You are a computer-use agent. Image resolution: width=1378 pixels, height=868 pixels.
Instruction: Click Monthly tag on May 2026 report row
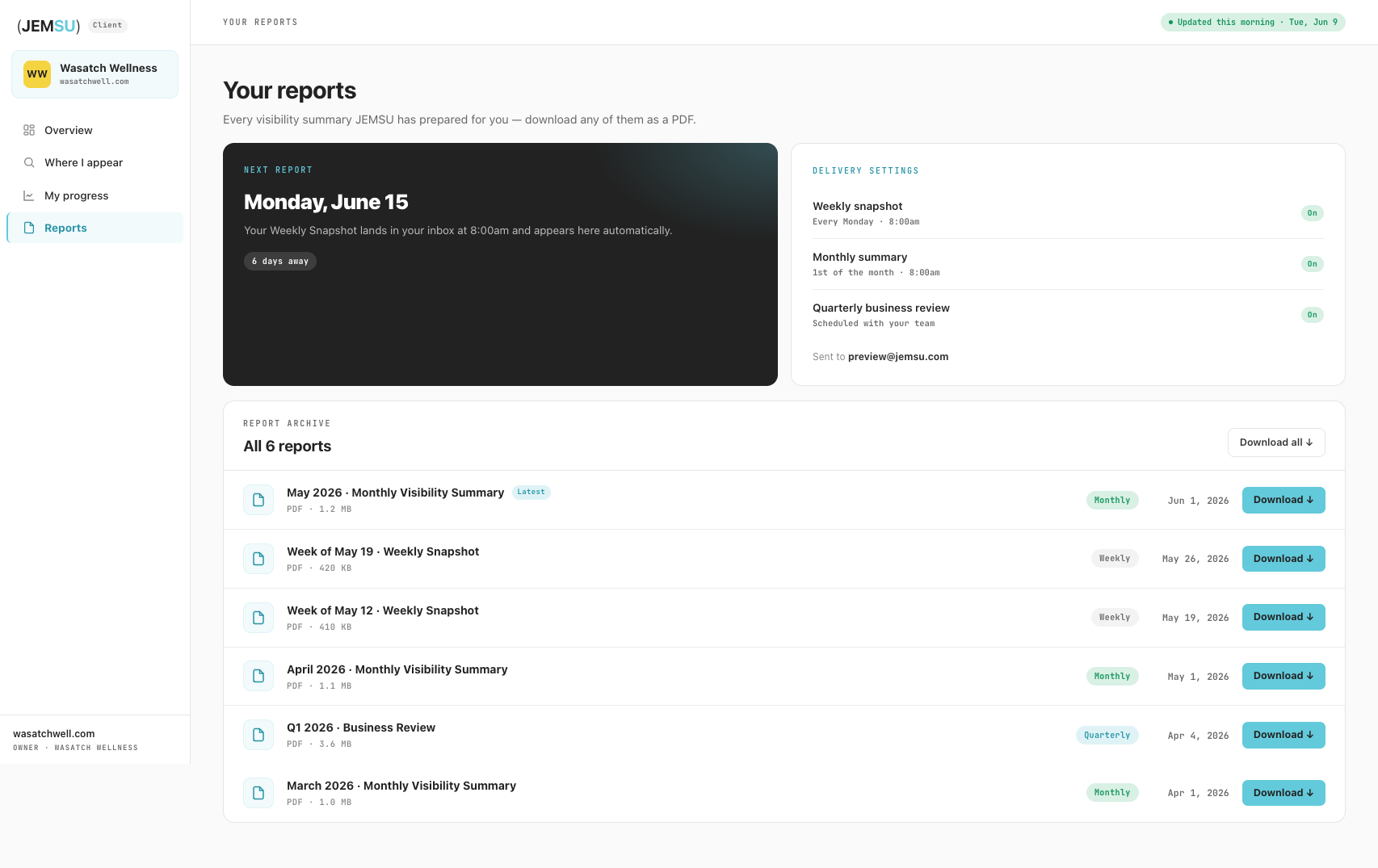coord(1112,500)
